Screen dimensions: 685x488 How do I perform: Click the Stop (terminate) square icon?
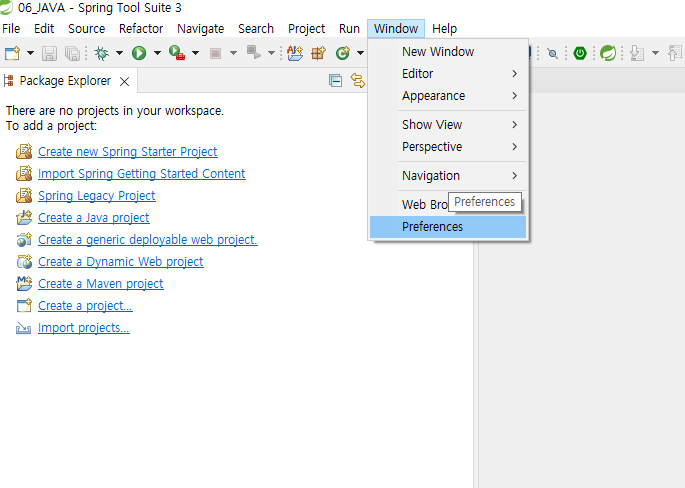215,53
